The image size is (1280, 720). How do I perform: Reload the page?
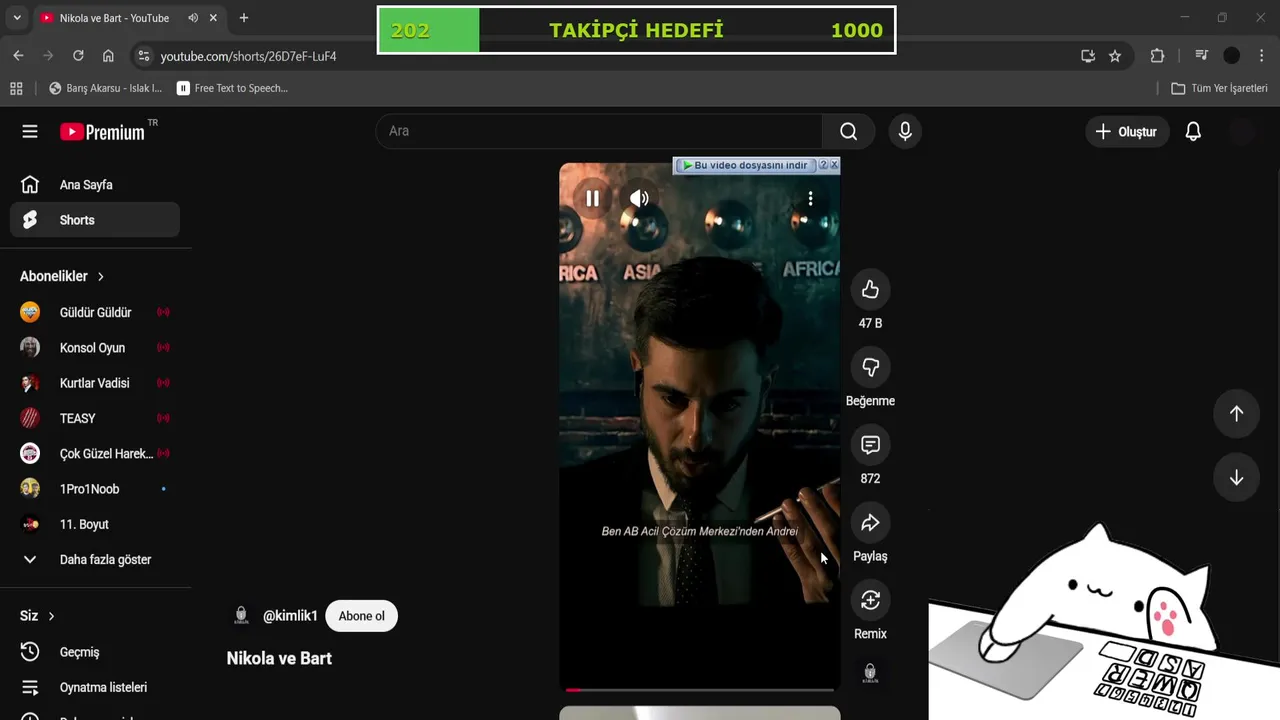pyautogui.click(x=78, y=56)
